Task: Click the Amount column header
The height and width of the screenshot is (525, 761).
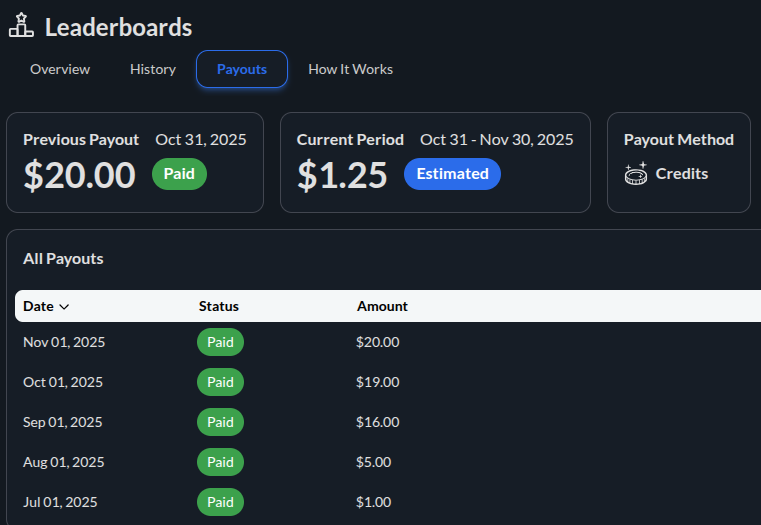Action: tap(382, 306)
